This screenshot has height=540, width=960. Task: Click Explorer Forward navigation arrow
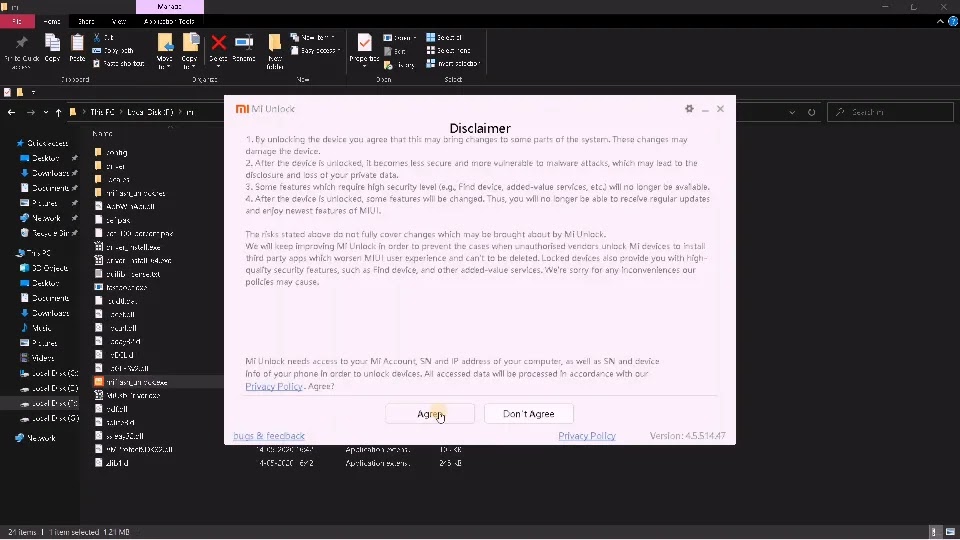click(31, 112)
